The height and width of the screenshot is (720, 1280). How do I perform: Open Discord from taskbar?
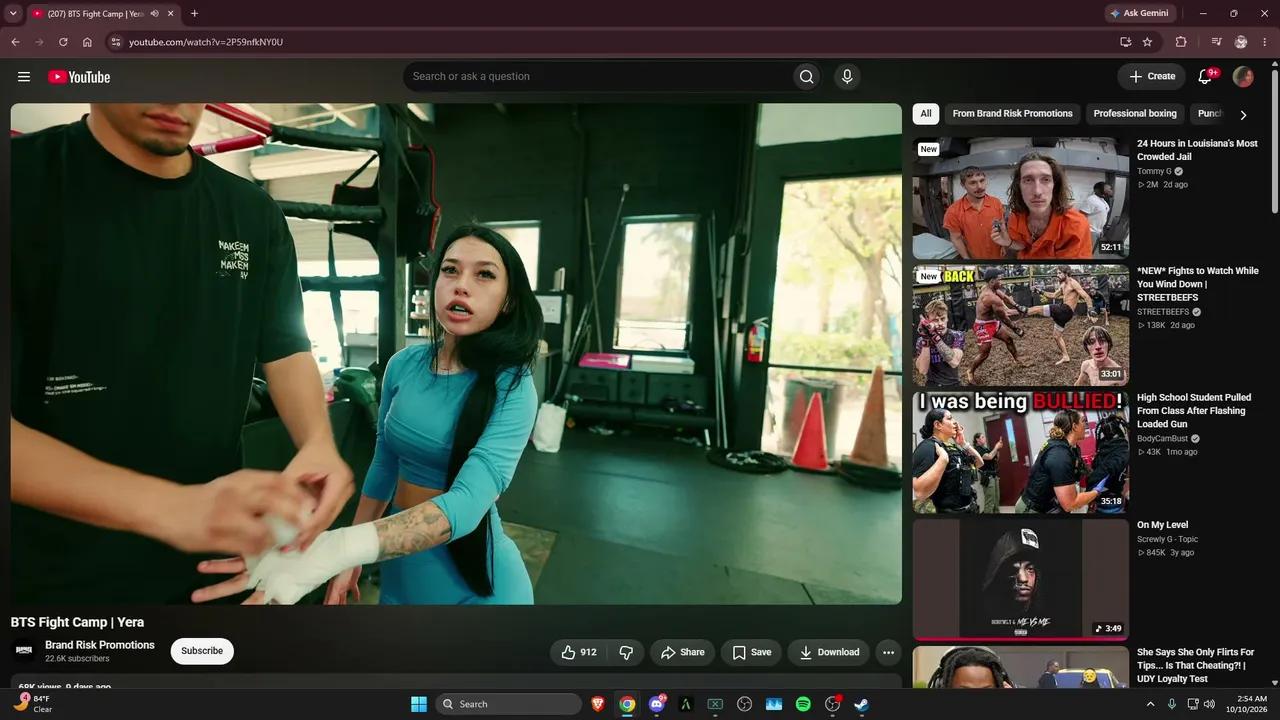pos(657,704)
